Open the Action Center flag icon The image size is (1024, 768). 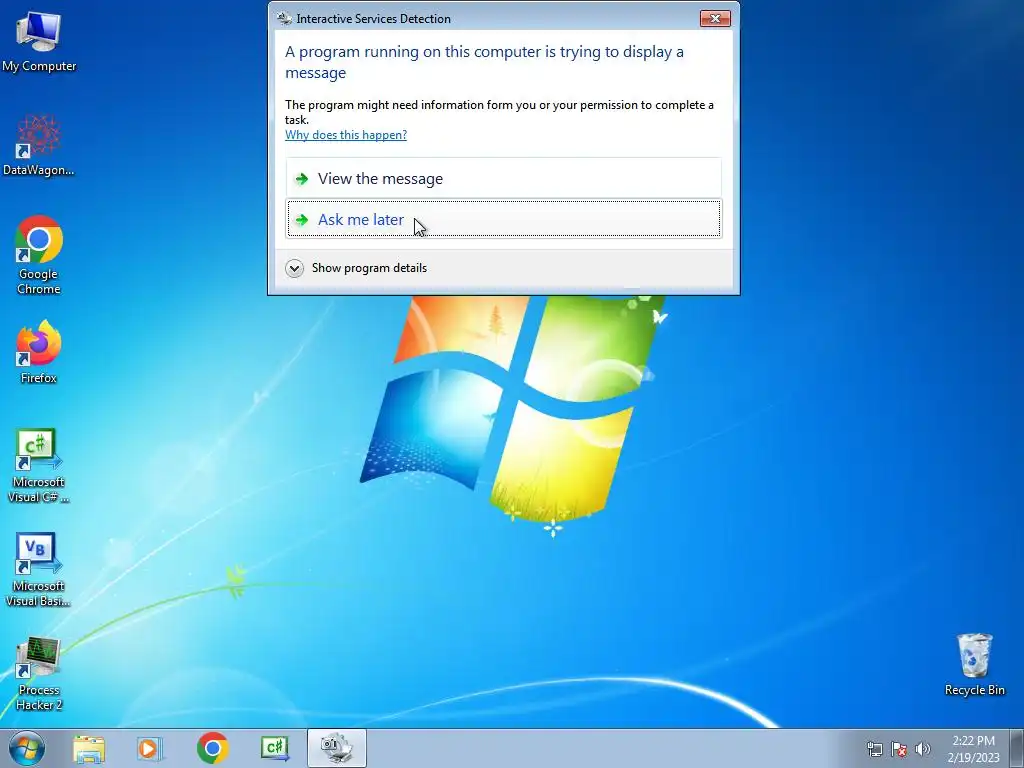point(899,749)
